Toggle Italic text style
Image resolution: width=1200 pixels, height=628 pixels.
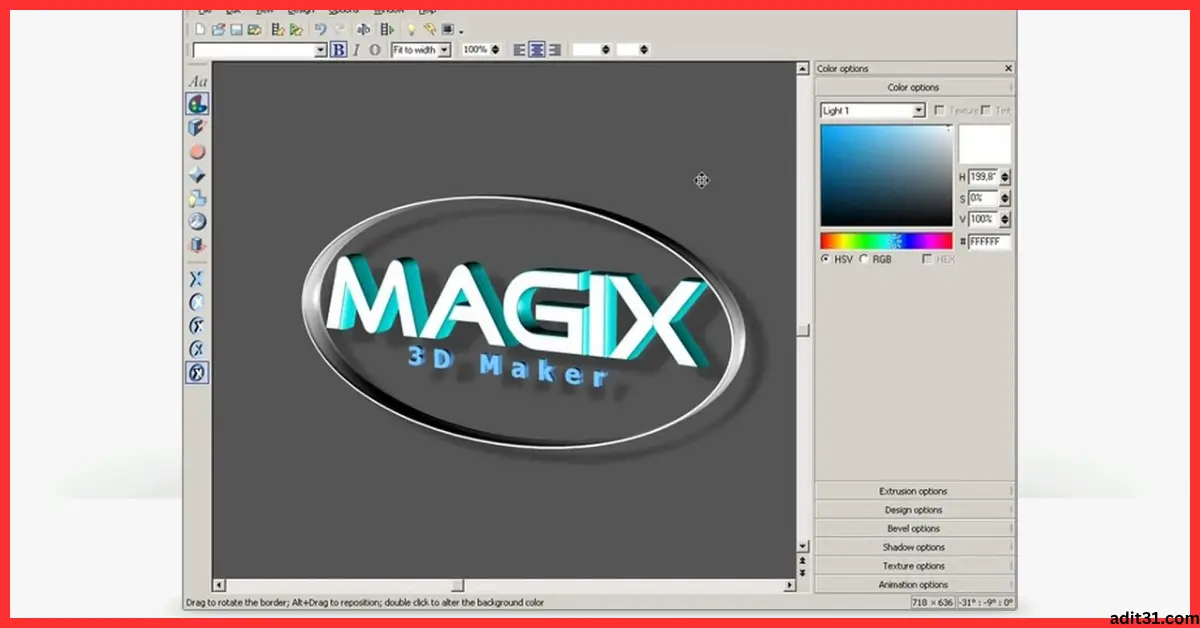coord(356,49)
